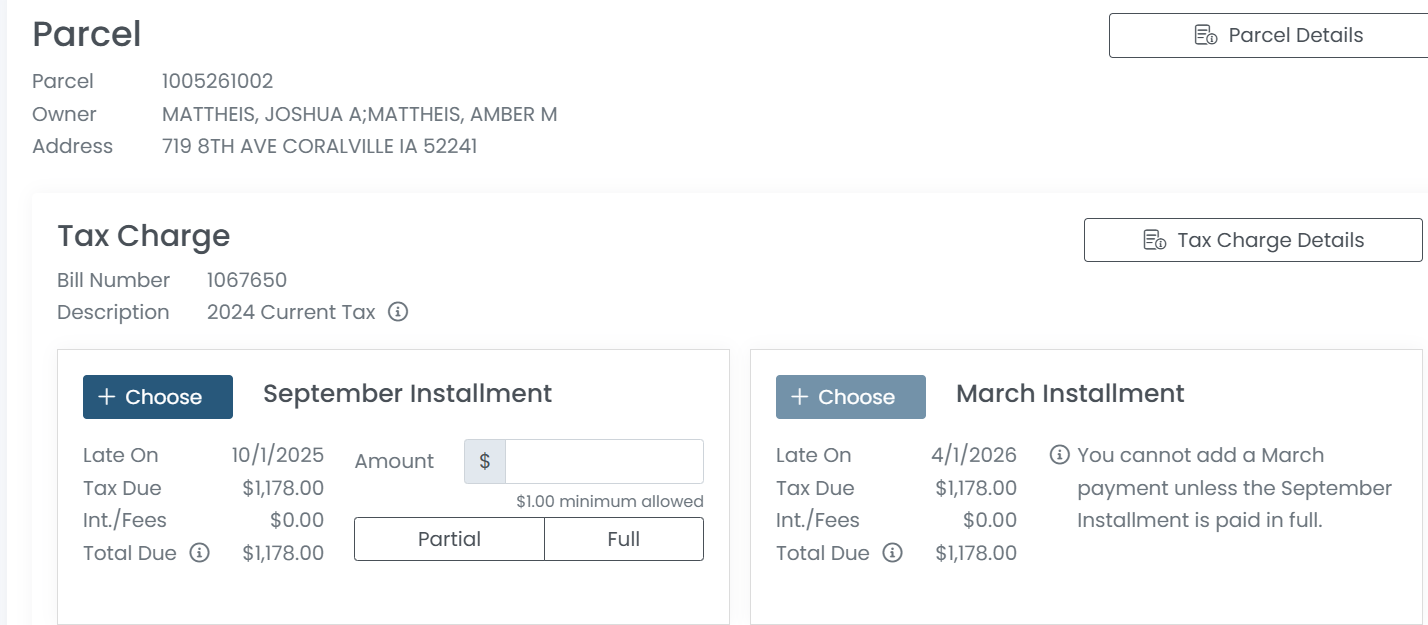The width and height of the screenshot is (1428, 625).
Task: Click March Installment Total Due info icon
Action: [x=893, y=553]
